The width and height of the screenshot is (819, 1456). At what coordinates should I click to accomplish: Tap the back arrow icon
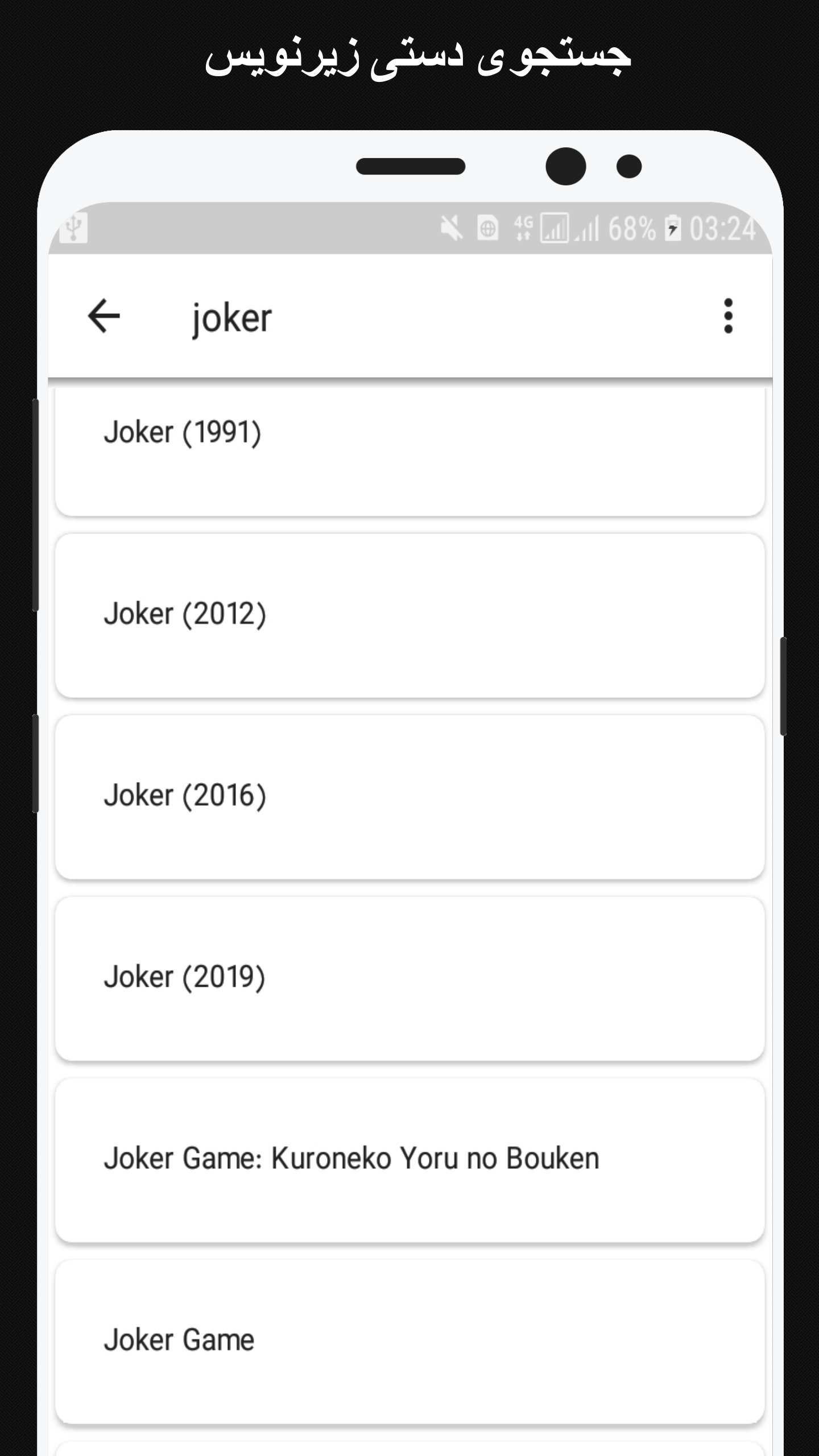104,316
